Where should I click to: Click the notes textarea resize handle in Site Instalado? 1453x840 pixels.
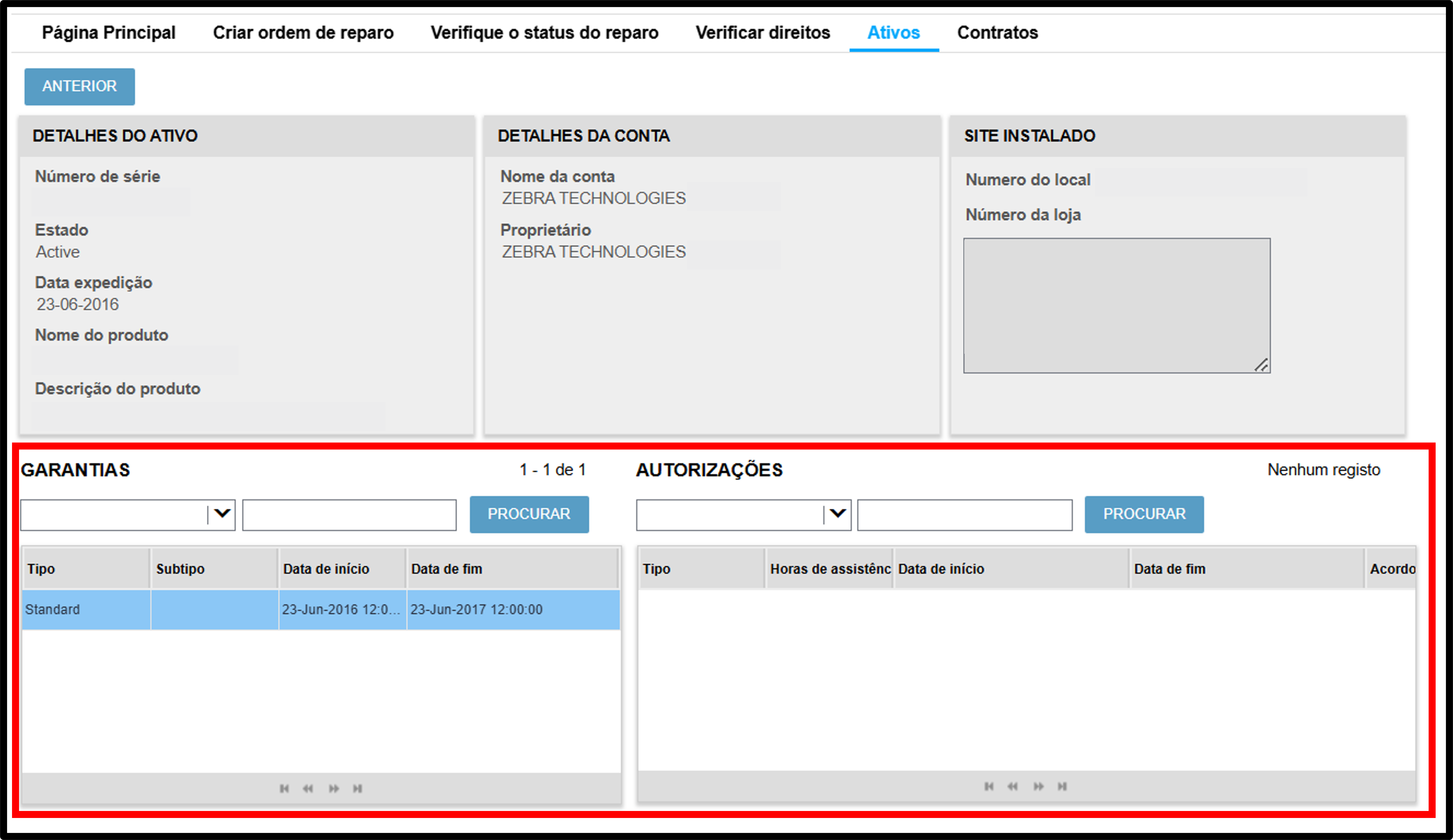click(x=1261, y=365)
